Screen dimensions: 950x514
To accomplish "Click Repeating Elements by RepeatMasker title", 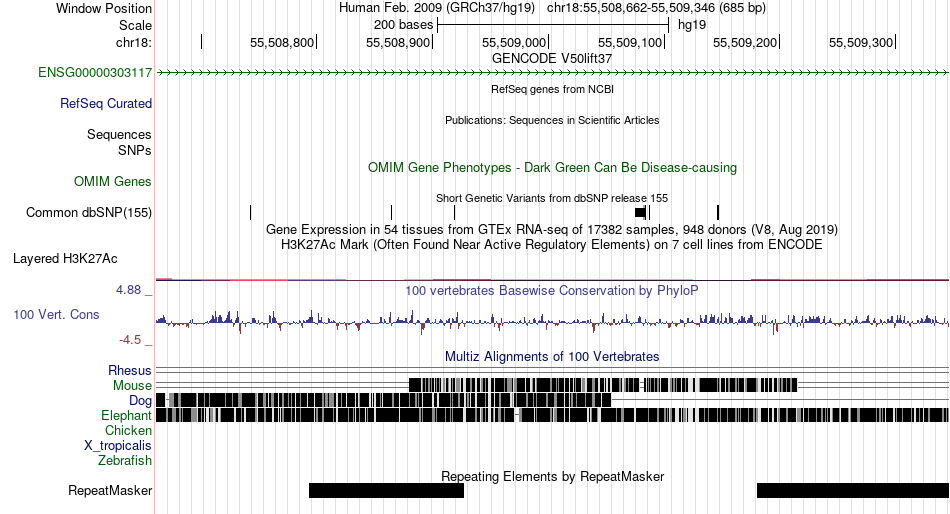I will coord(552,476).
